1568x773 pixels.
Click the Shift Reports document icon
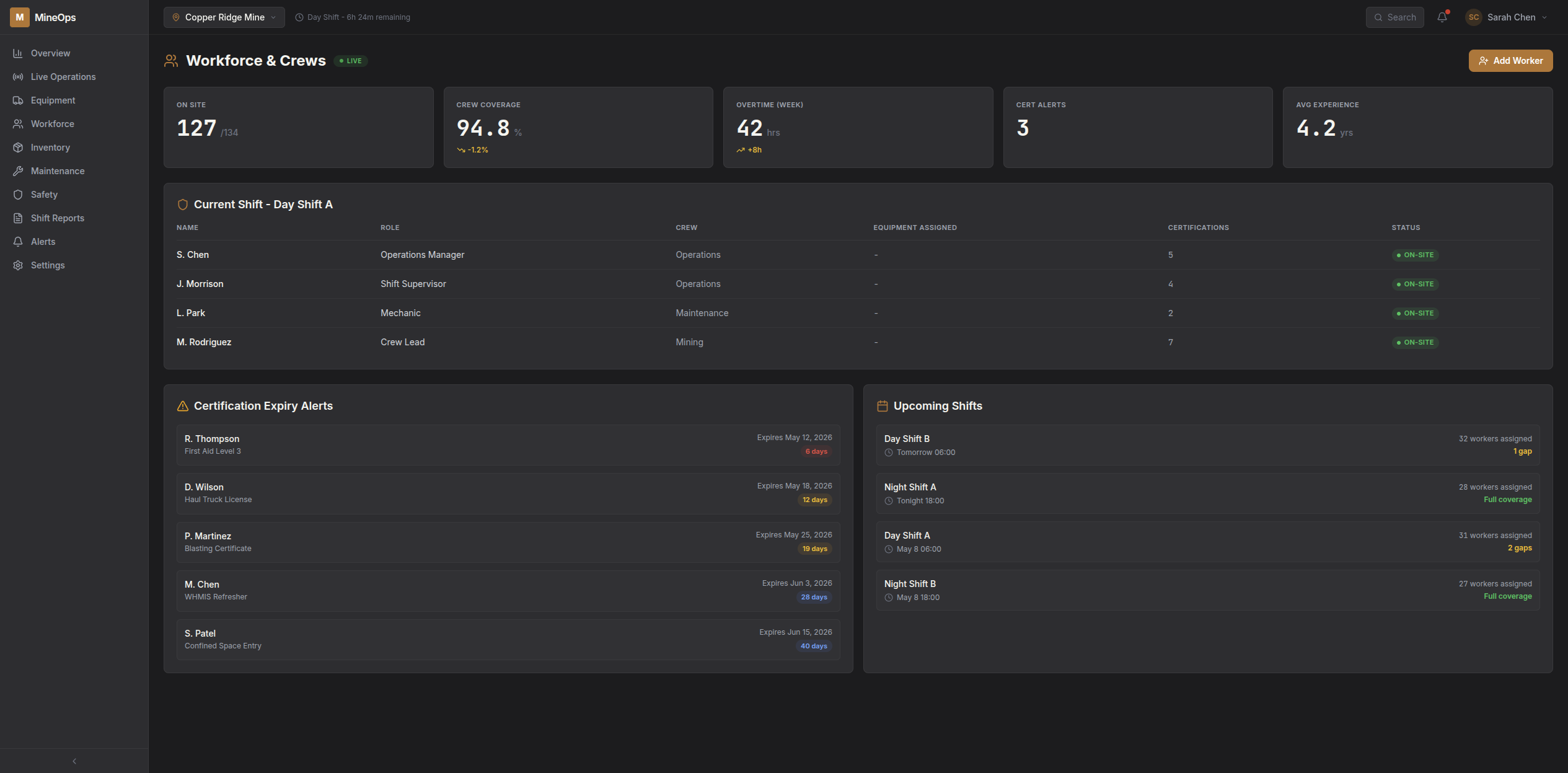click(18, 218)
